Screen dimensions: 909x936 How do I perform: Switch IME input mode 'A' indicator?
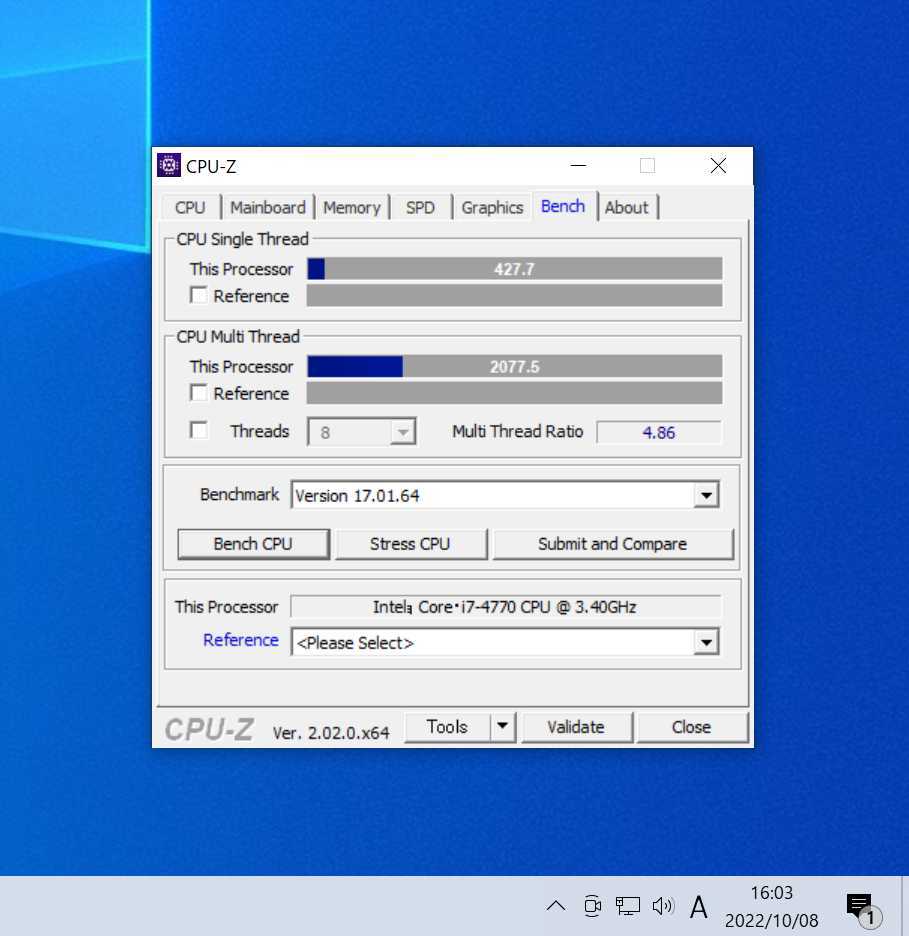[x=698, y=907]
